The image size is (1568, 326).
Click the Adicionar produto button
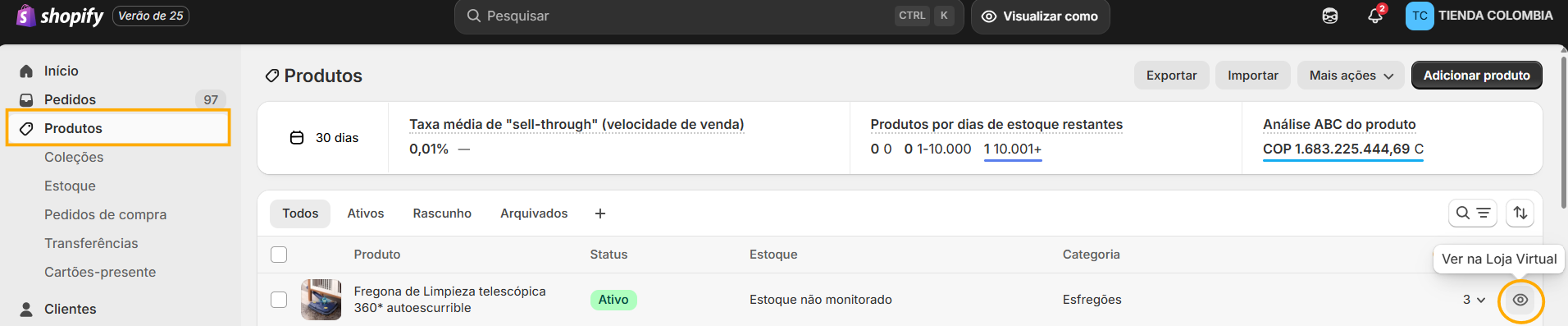click(1476, 76)
